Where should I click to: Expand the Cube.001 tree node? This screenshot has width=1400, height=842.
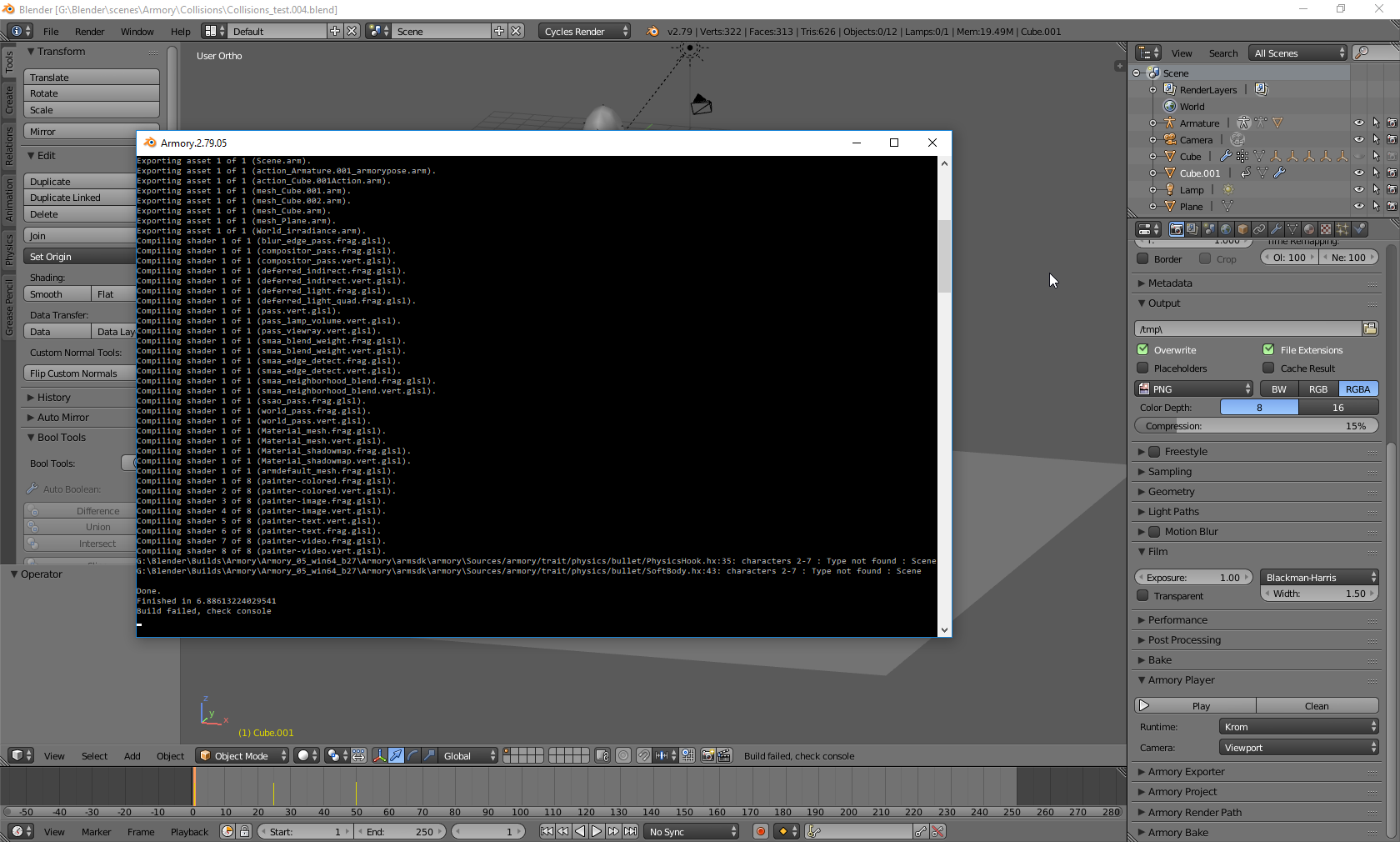coord(1153,173)
